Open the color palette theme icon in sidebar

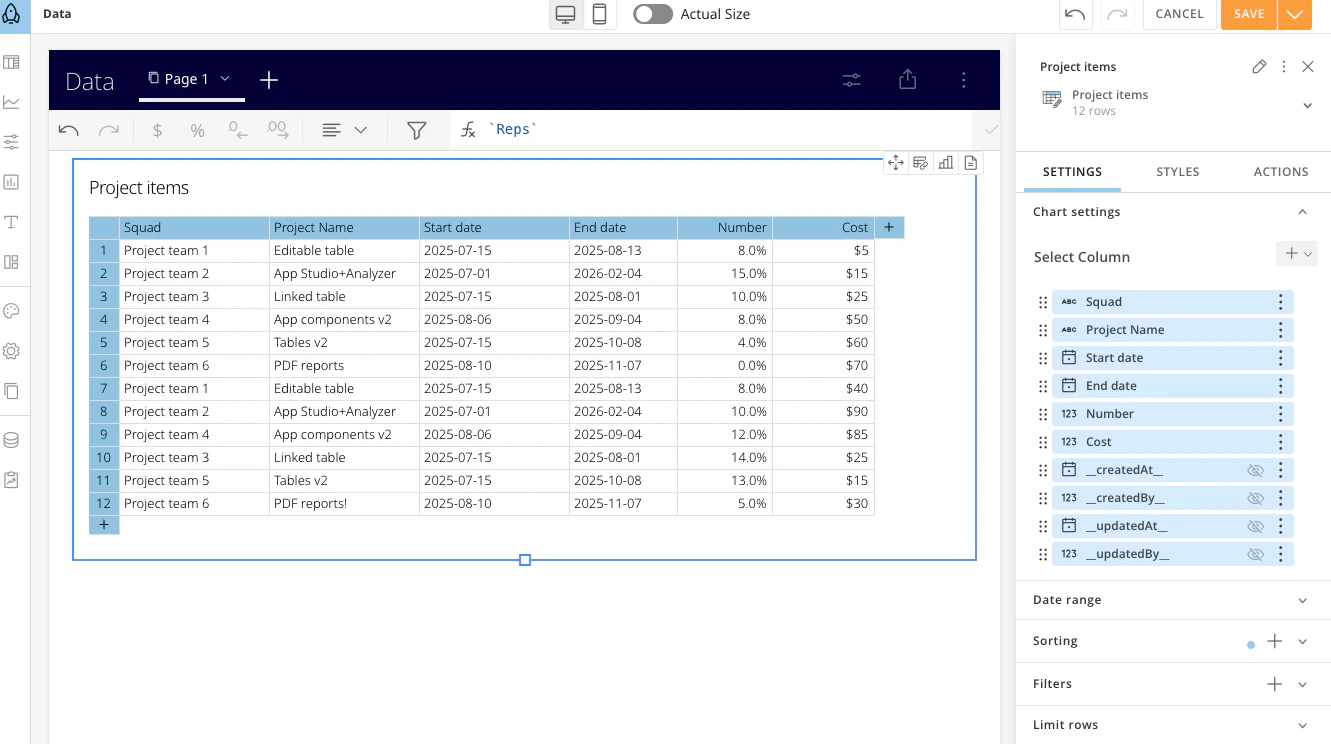coord(12,311)
